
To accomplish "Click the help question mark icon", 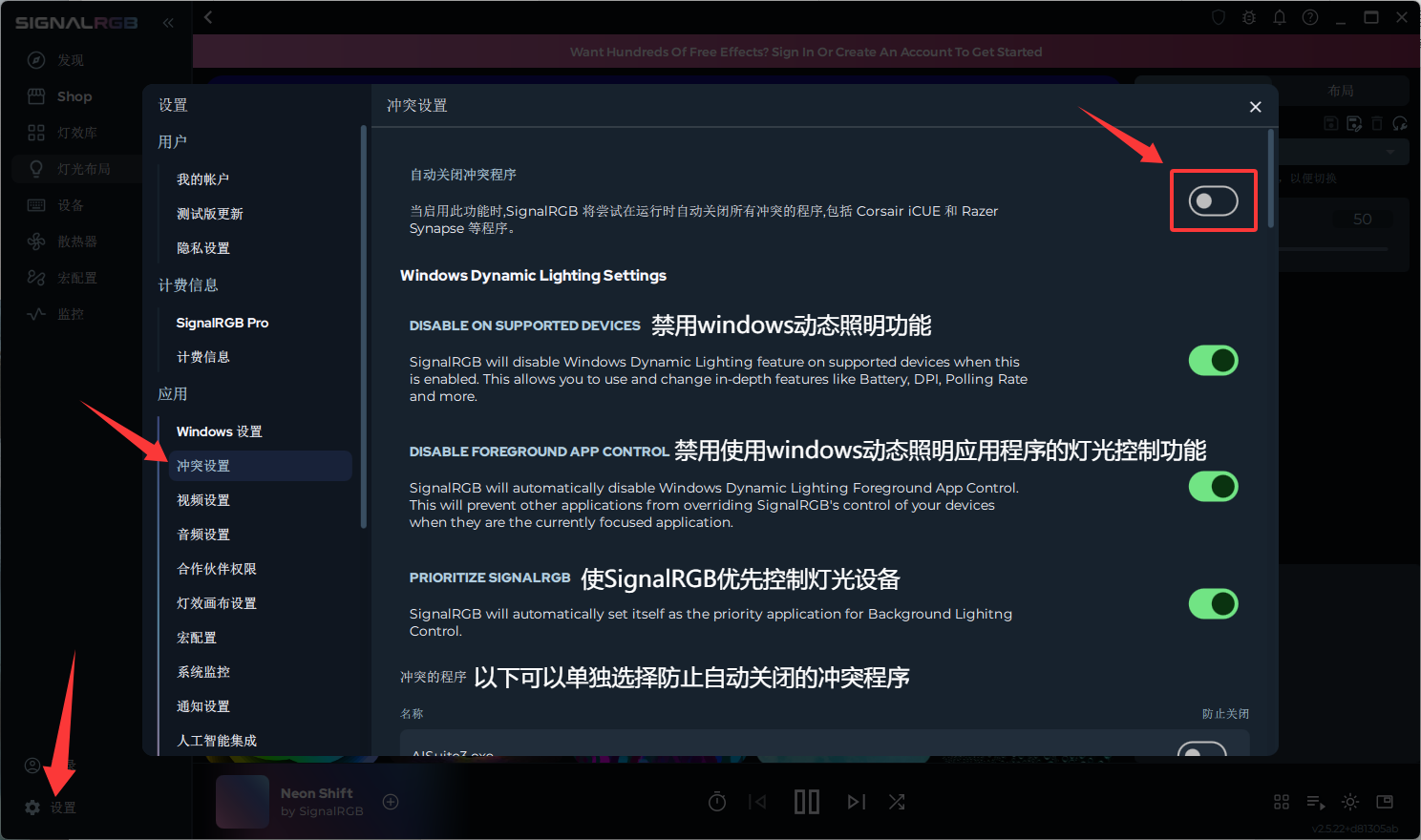I will (x=1310, y=17).
